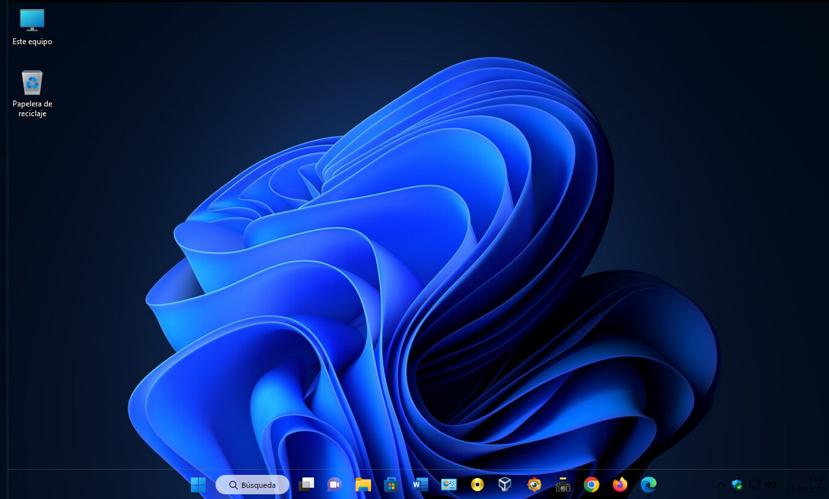The height and width of the screenshot is (499, 829).
Task: Open the yellow disc application icon
Action: [x=477, y=484]
